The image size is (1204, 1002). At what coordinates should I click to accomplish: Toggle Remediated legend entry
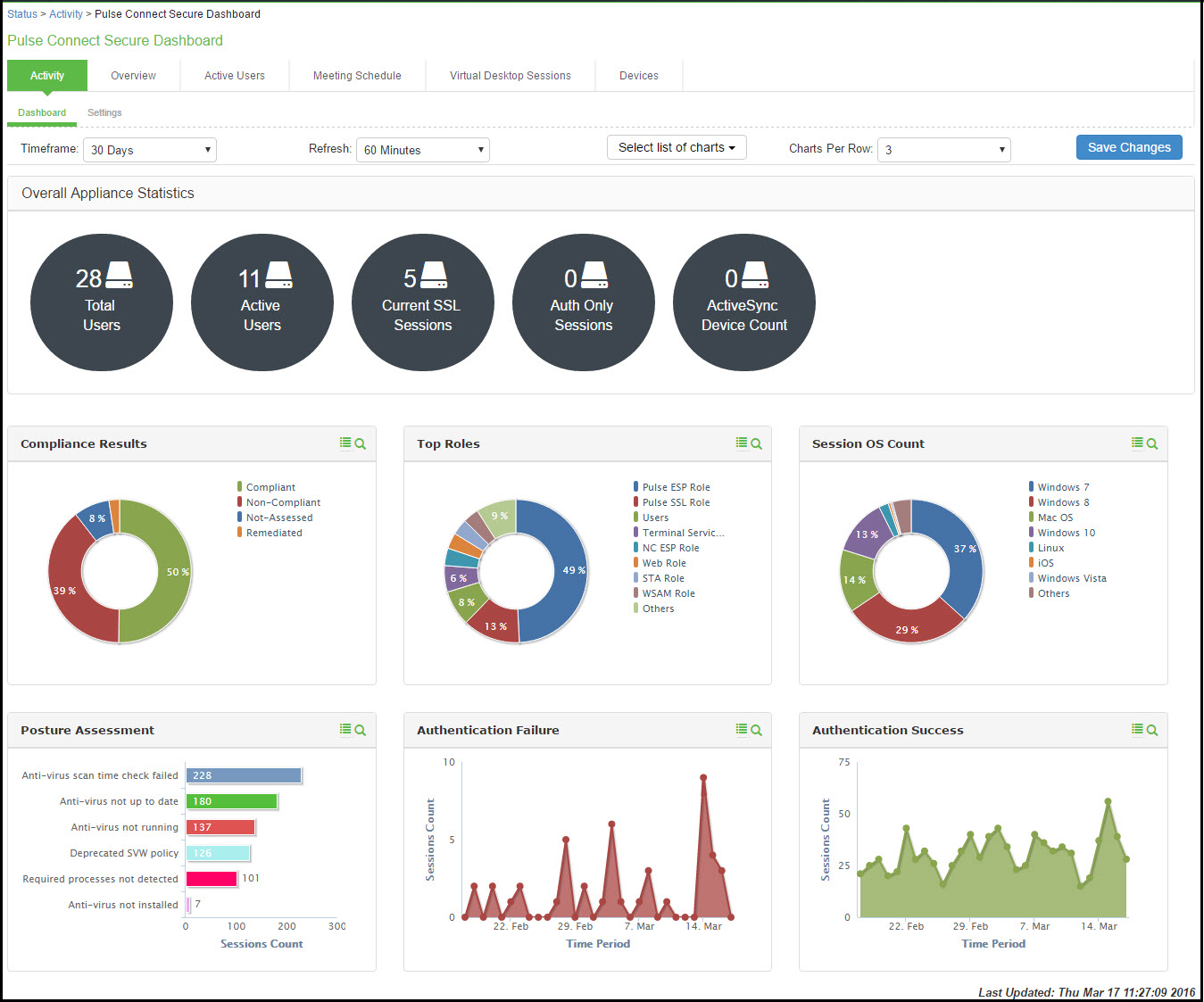pyautogui.click(x=270, y=533)
